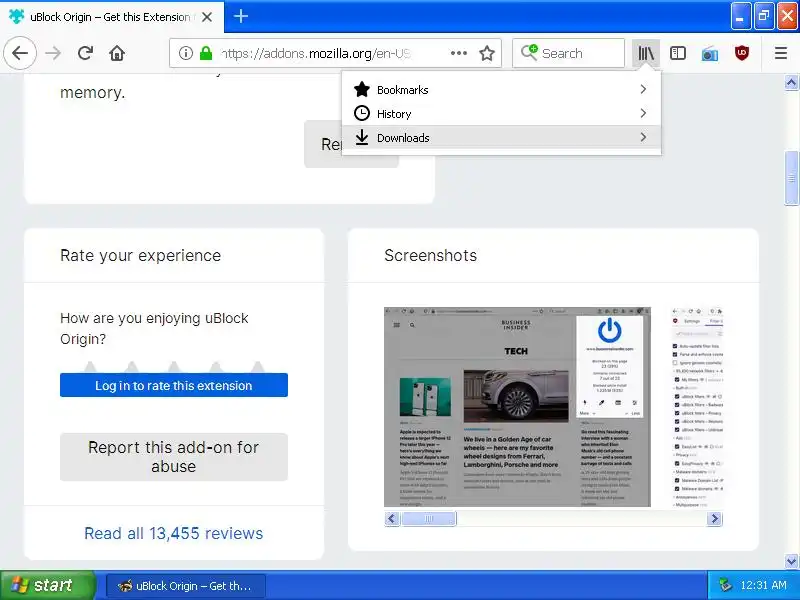Click screenshots scrollbar right arrow

point(714,519)
